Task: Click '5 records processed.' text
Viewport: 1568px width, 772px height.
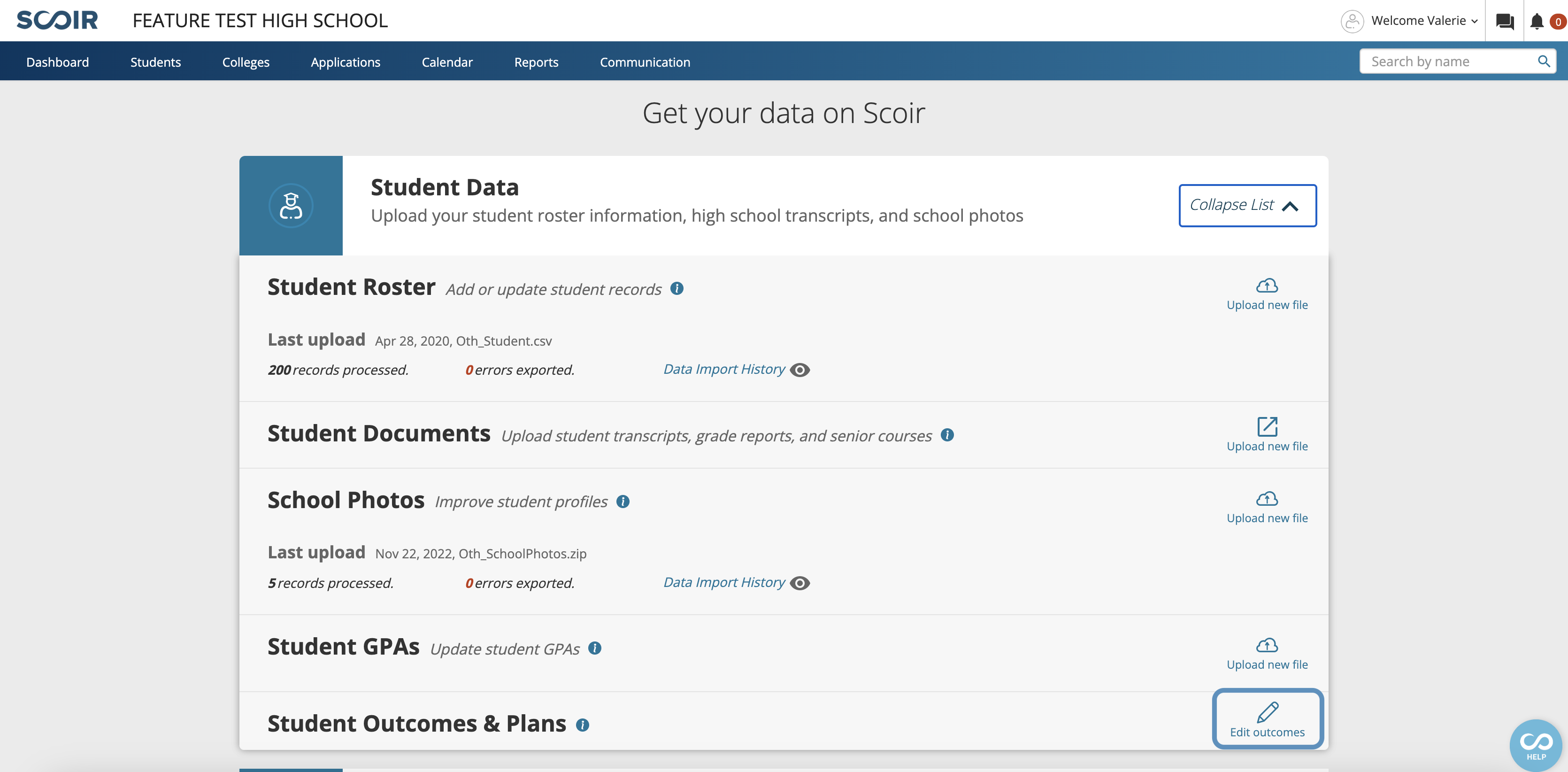Action: [x=331, y=583]
